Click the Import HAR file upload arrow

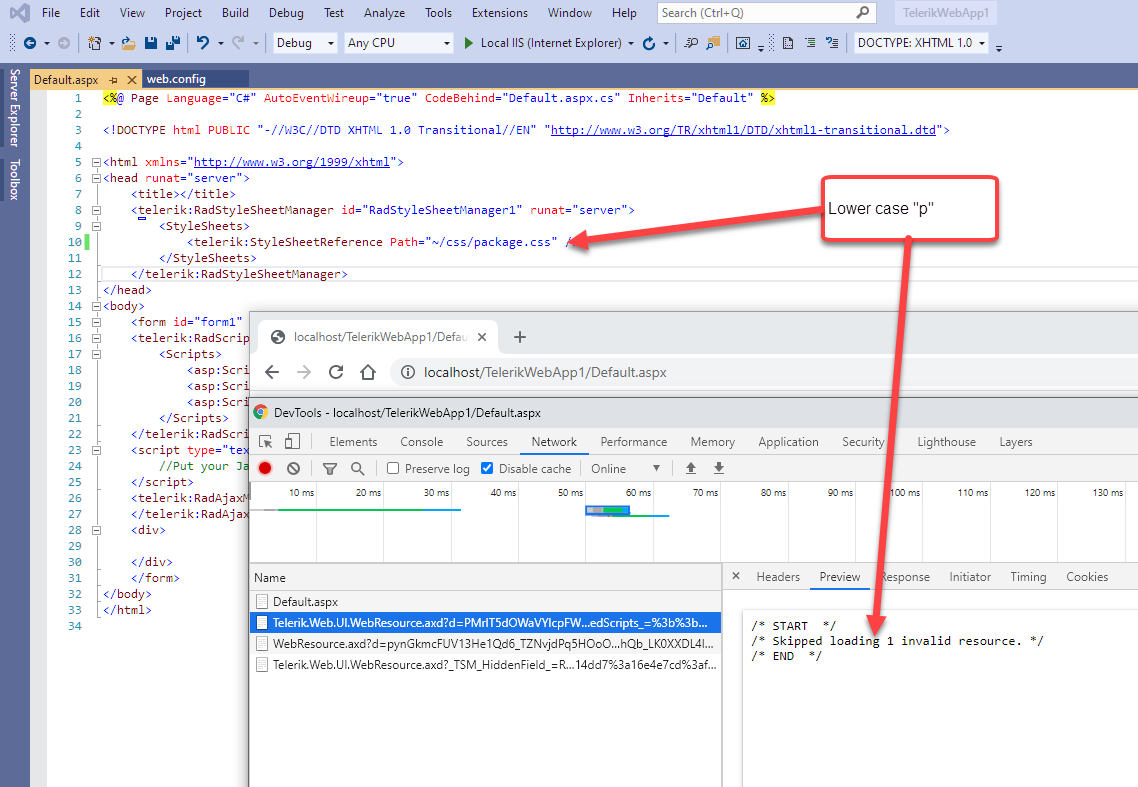click(690, 468)
